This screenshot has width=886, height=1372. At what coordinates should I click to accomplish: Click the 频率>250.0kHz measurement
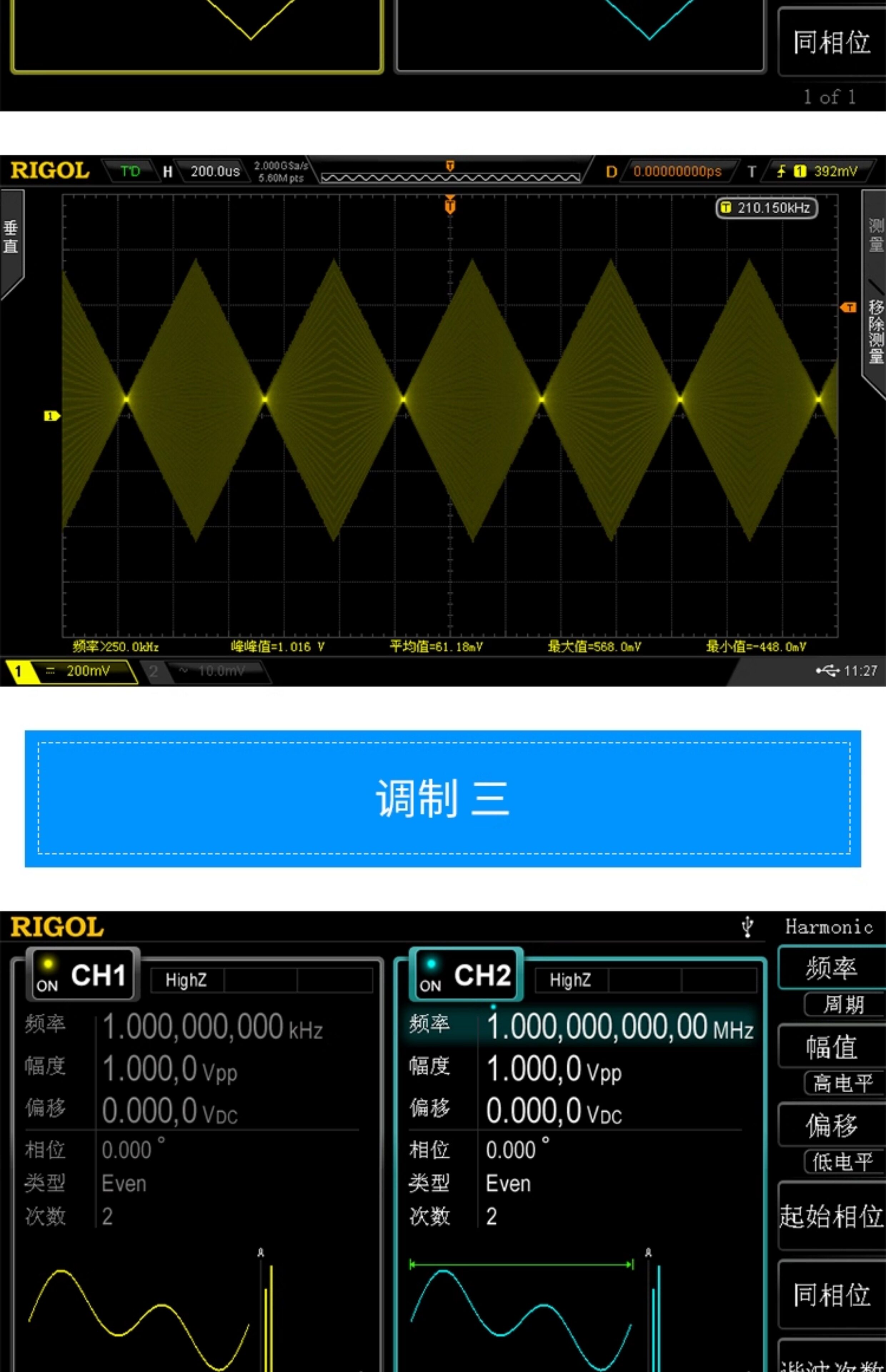tap(116, 647)
